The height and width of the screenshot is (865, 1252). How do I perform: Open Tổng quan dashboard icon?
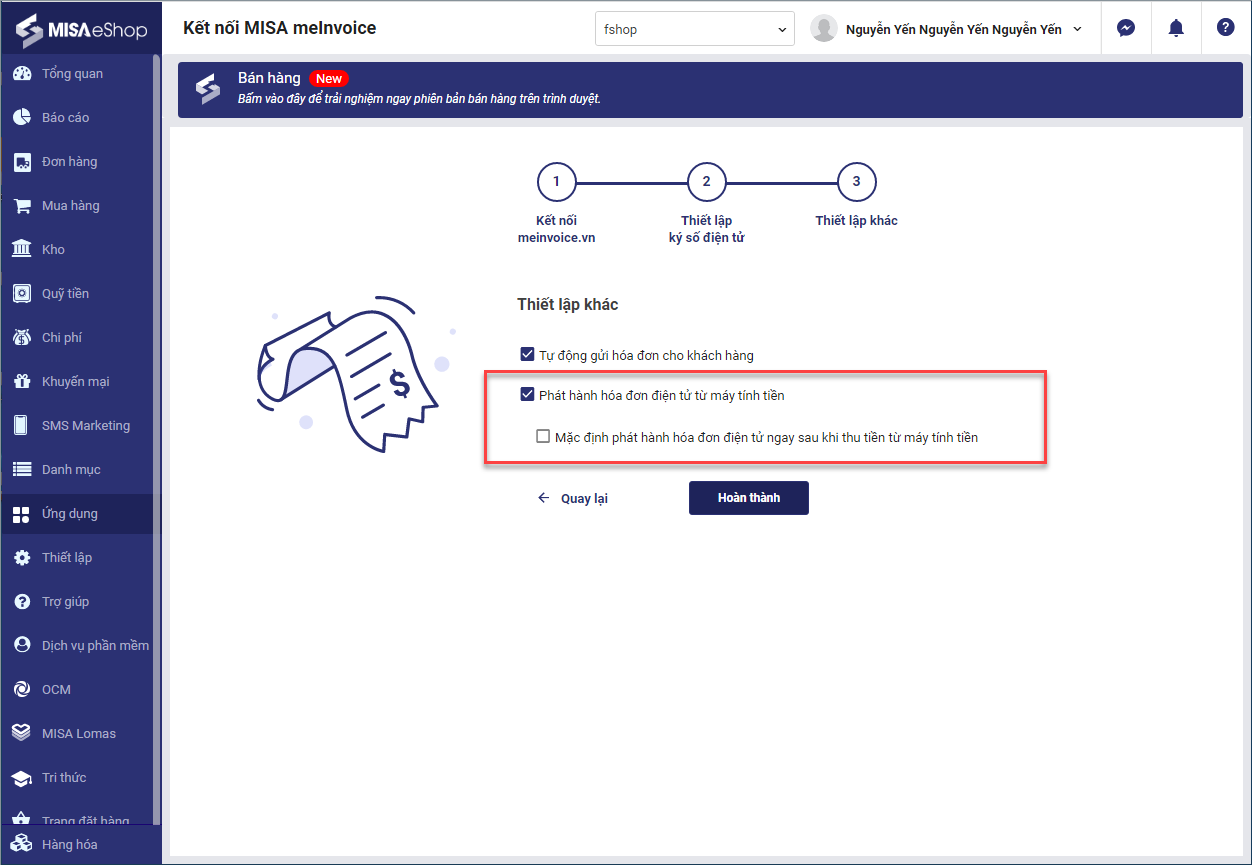pos(21,74)
